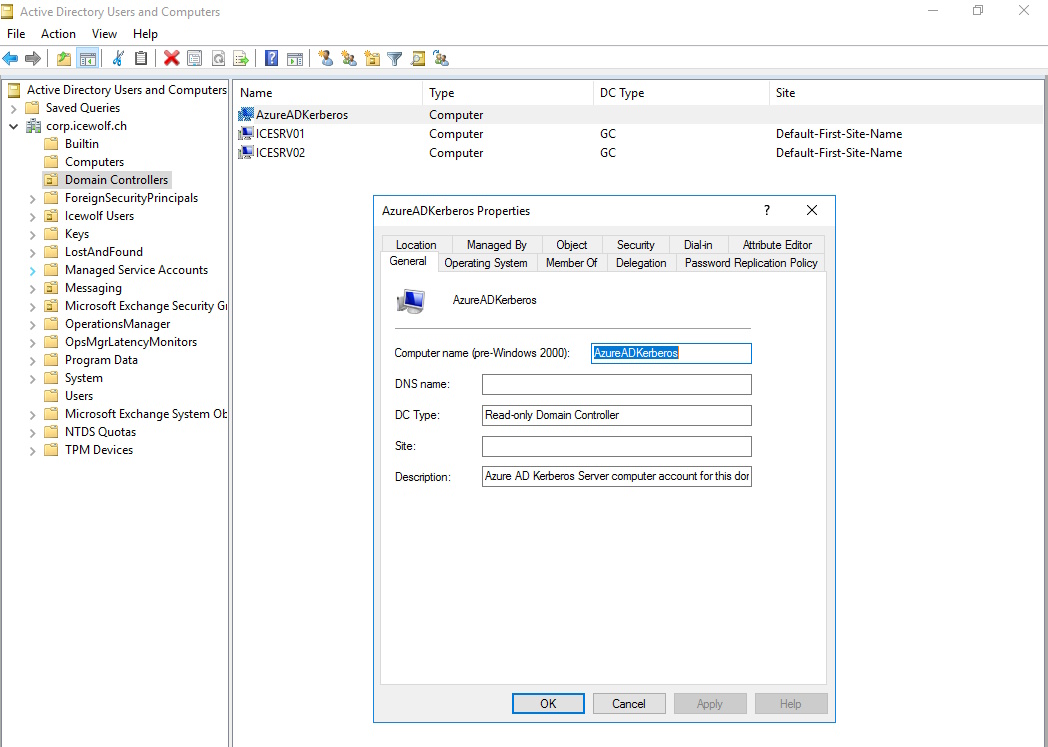Click the Paste clipboard icon
Image resolution: width=1048 pixels, height=747 pixels.
[141, 59]
